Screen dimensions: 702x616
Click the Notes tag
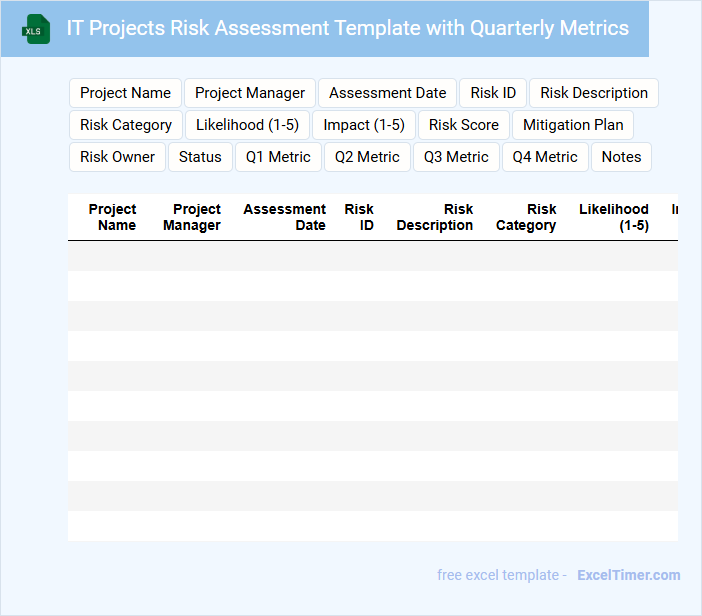[x=621, y=157]
